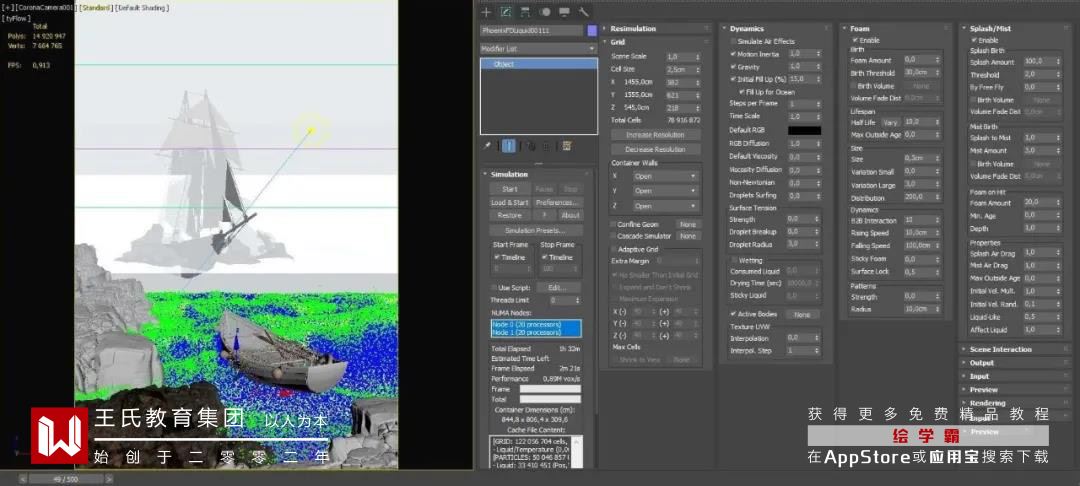Viewport: 1080px width, 486px height.
Task: Select Node 0 (20 processors) in NUMA list
Action: (x=536, y=324)
